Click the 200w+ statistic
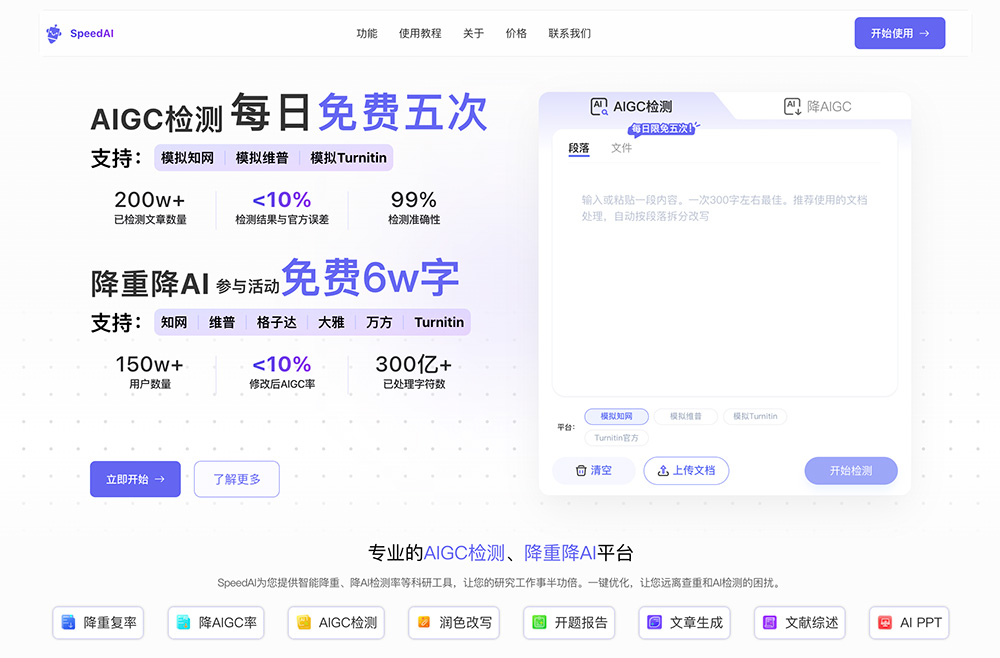Image resolution: width=1000 pixels, height=658 pixels. click(150, 208)
